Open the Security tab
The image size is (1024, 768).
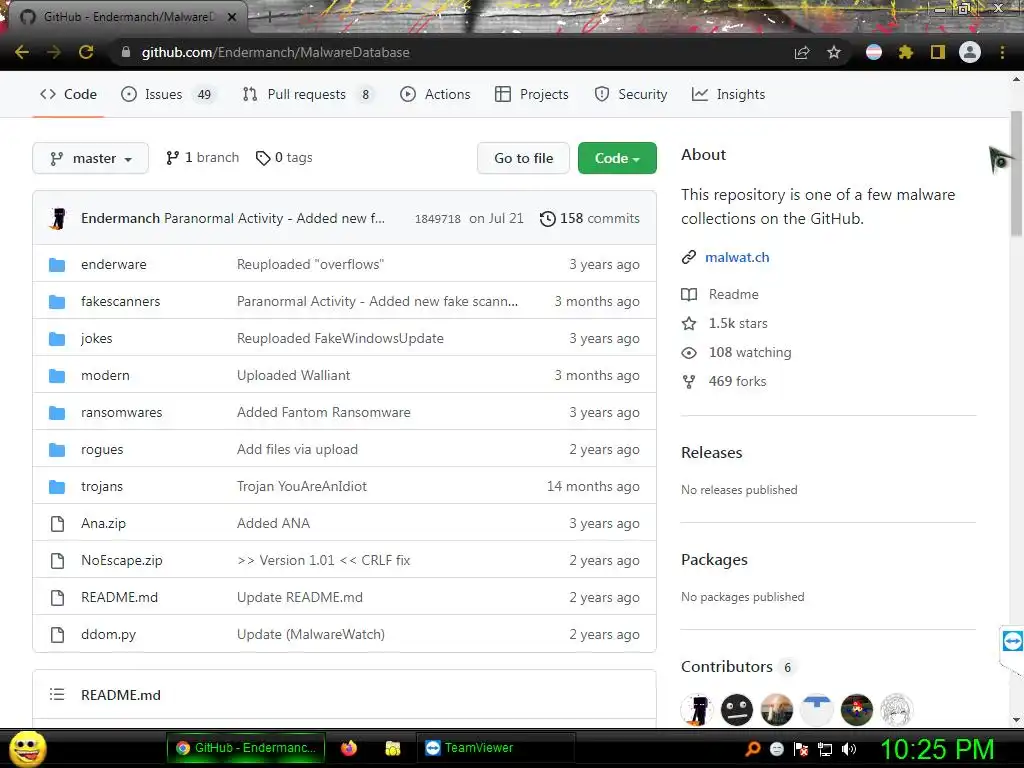point(631,94)
